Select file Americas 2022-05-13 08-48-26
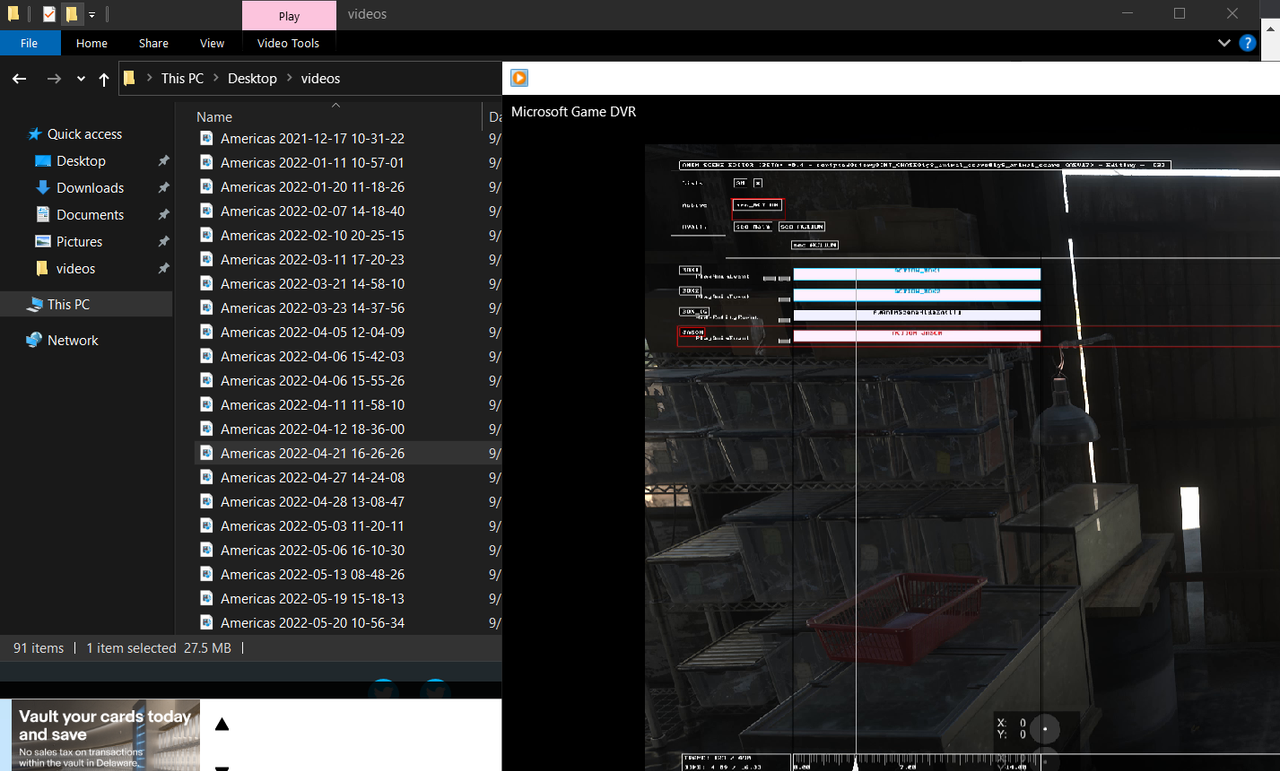Screen dimensions: 1280x771 click(x=312, y=575)
